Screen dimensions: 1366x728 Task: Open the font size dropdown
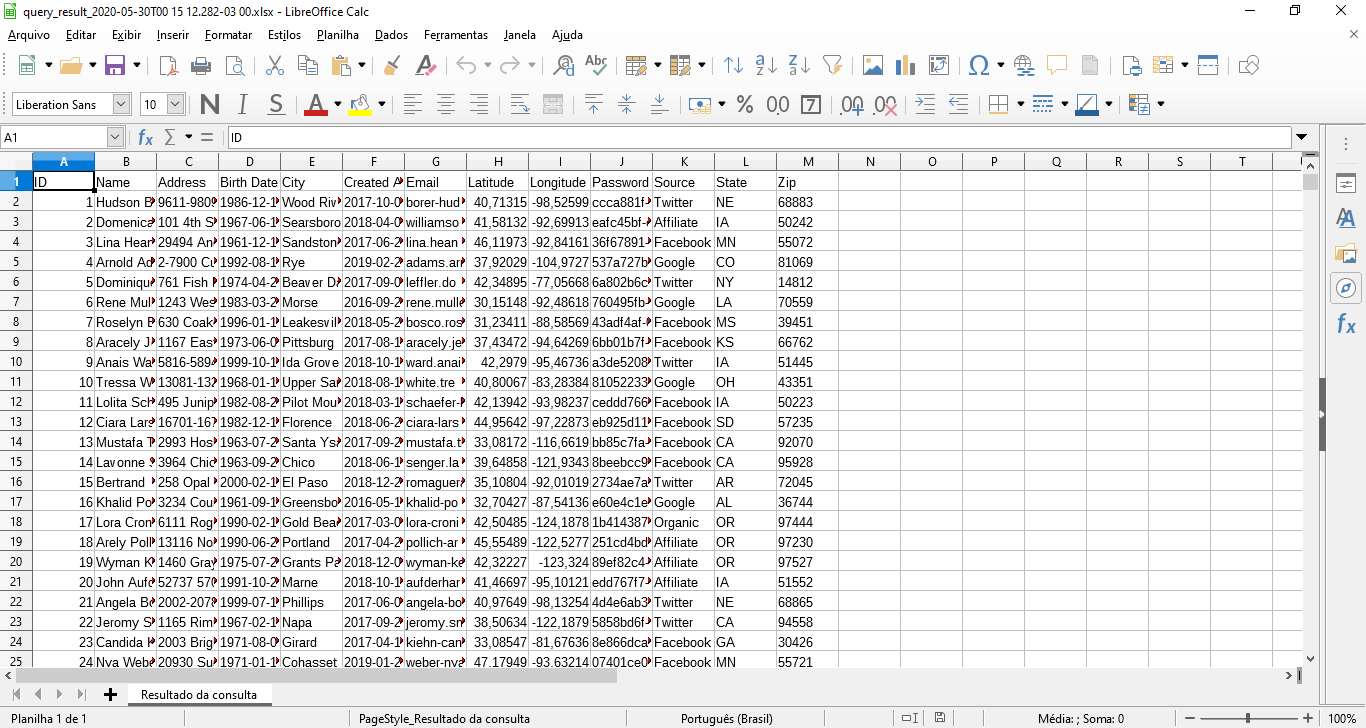176,104
